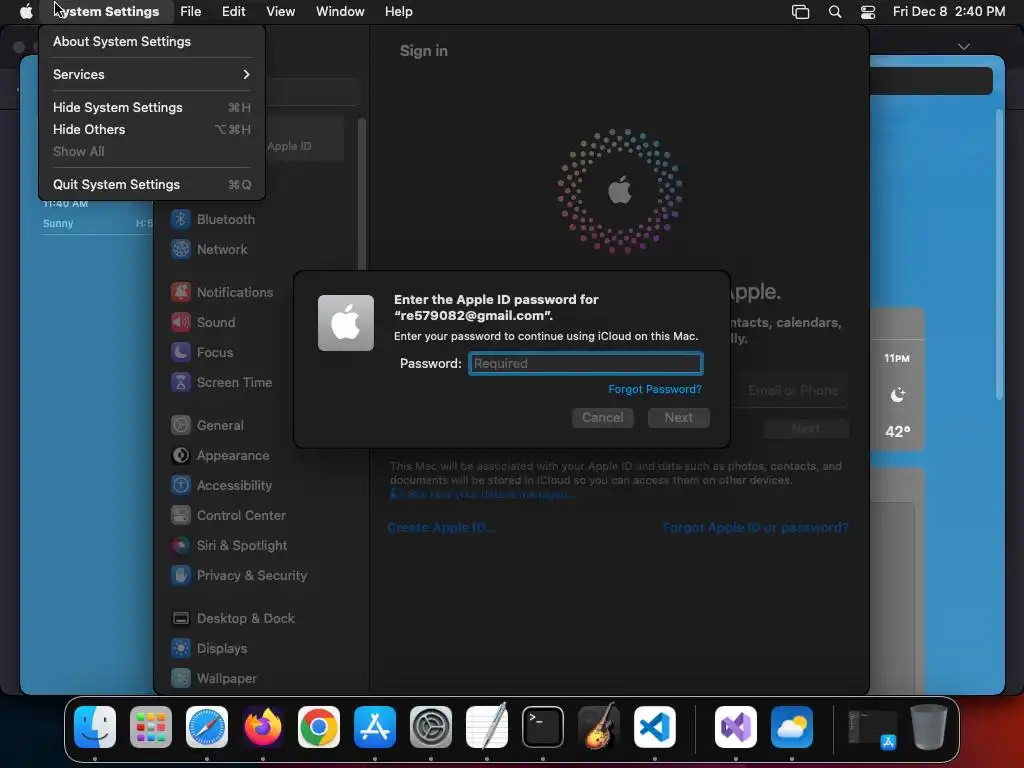Launch Visual Studio Code from the Dock
Viewport: 1024px width, 768px height.
click(654, 727)
